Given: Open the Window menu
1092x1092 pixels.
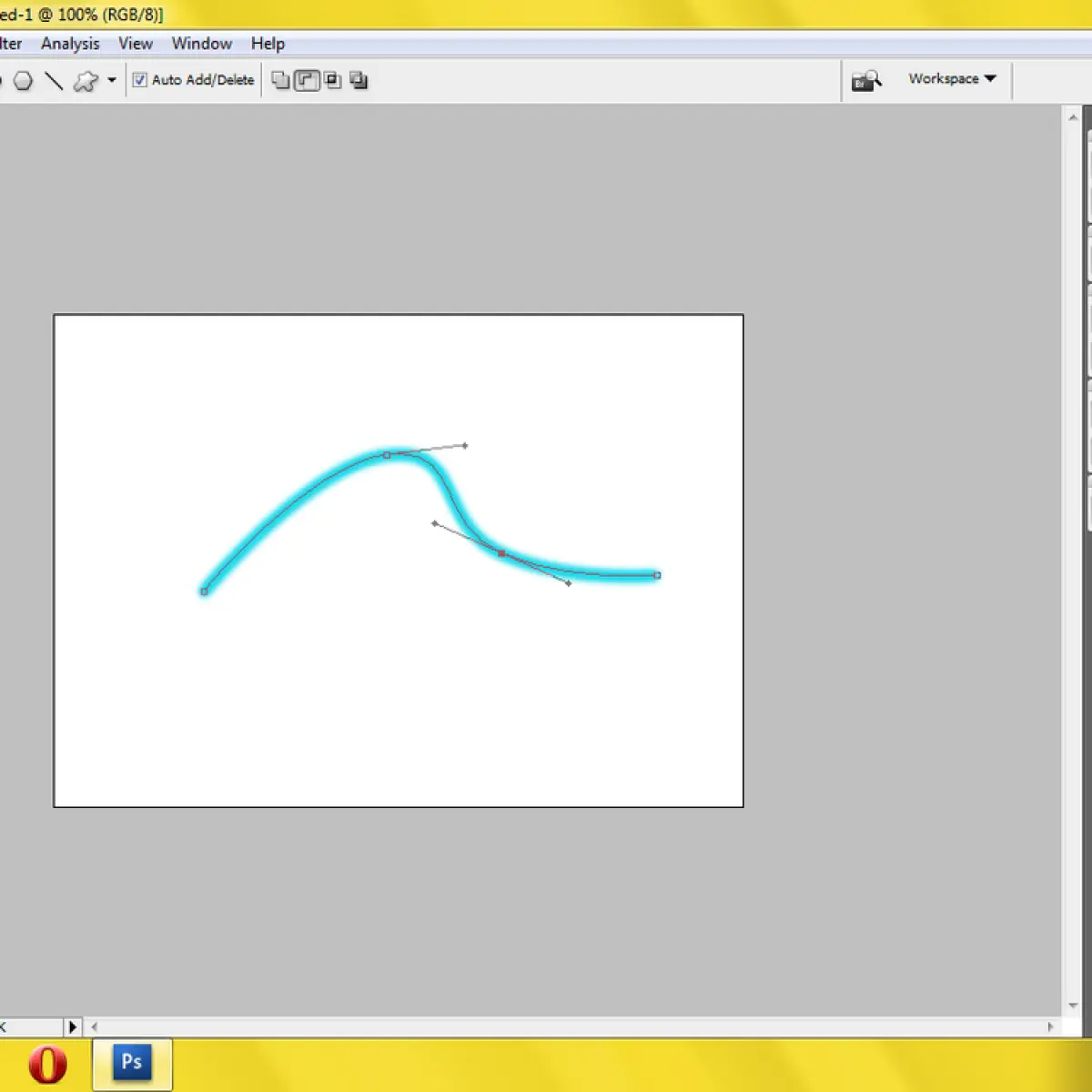Looking at the screenshot, I should pyautogui.click(x=202, y=44).
